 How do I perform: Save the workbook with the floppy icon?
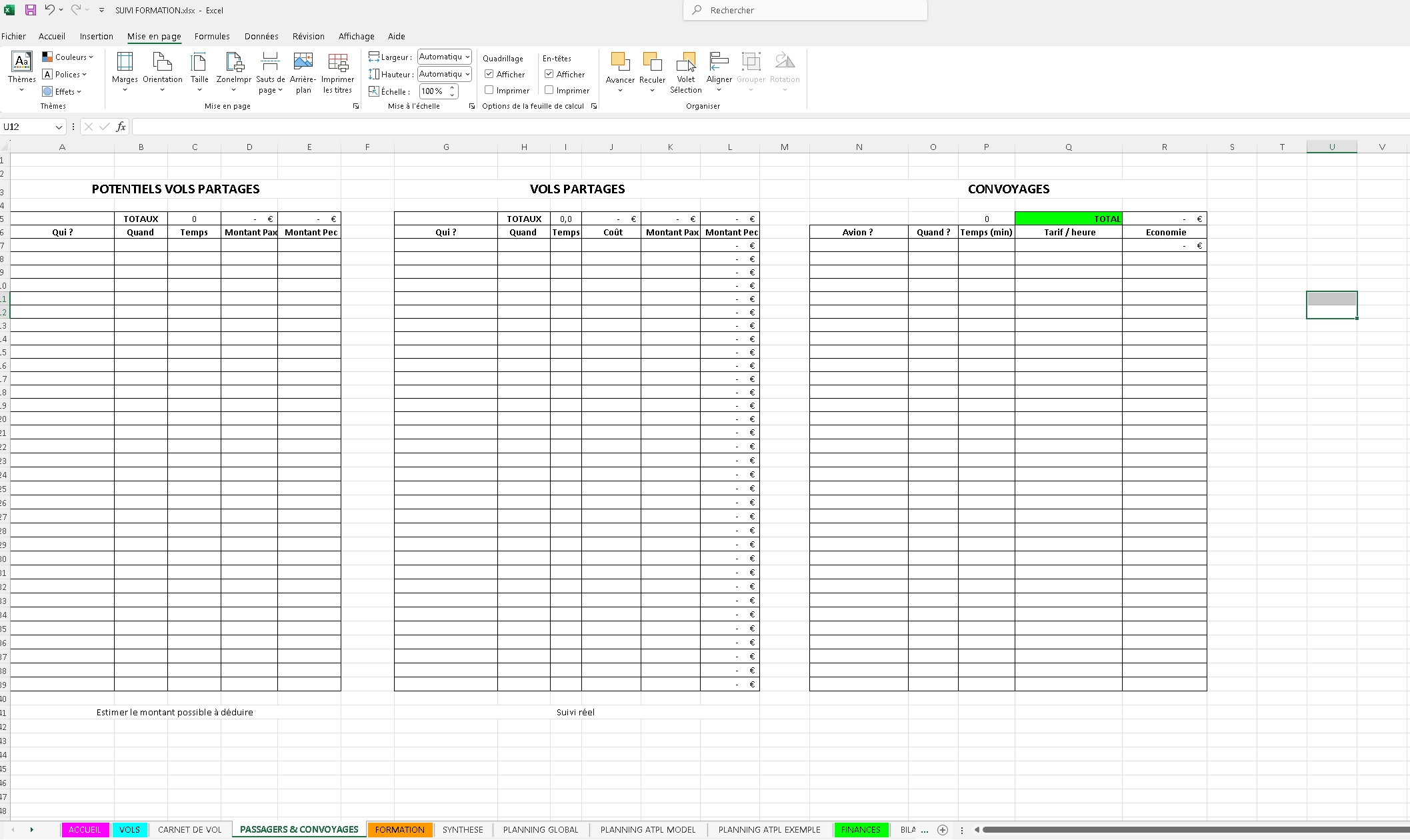[31, 10]
